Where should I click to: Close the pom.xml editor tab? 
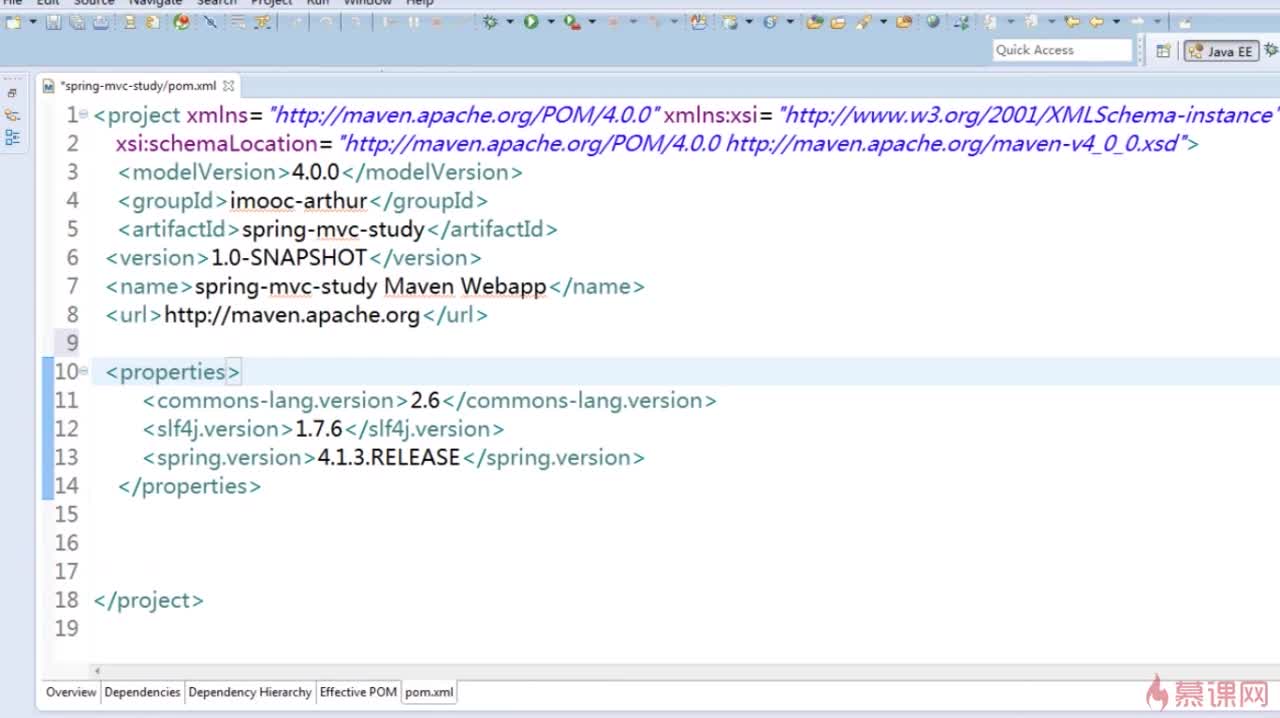(x=228, y=86)
